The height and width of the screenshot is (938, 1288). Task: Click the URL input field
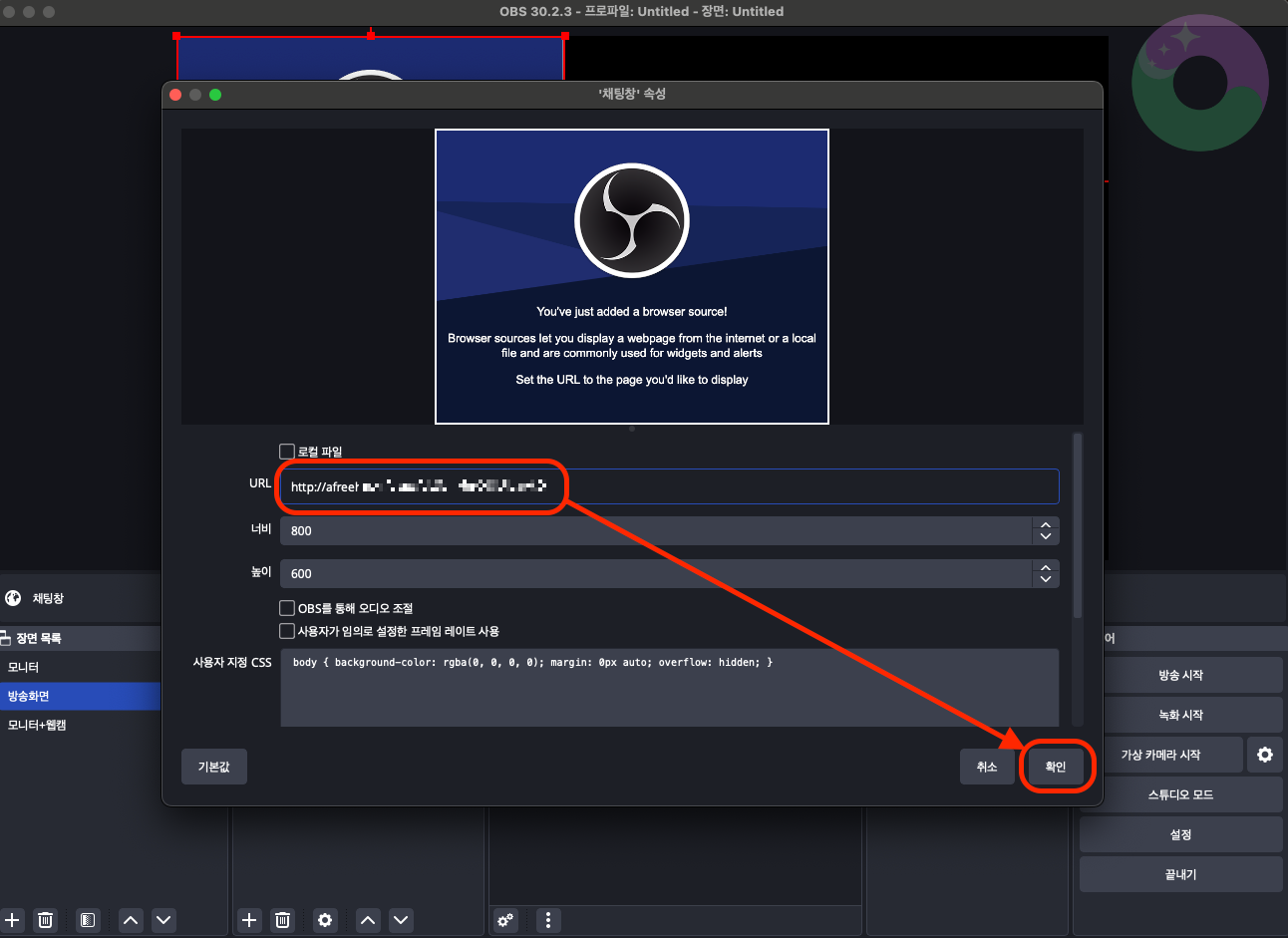[669, 486]
